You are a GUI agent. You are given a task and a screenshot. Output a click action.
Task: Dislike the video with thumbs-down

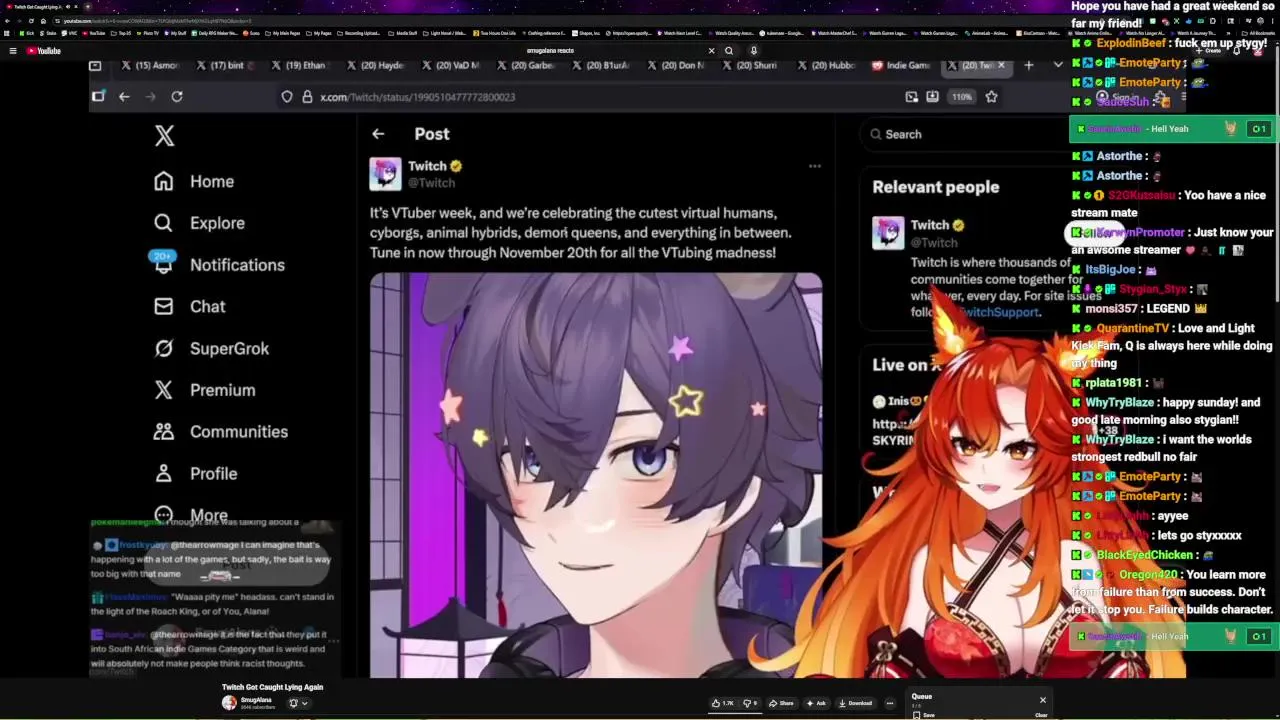[748, 703]
